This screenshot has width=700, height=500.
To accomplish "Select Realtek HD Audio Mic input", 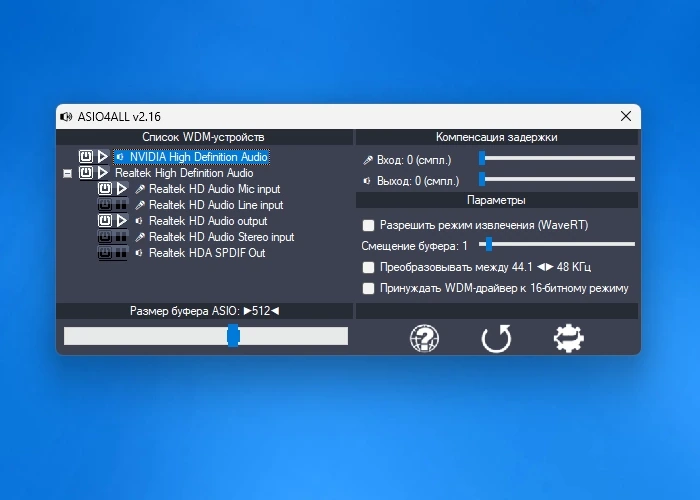I will tap(214, 189).
